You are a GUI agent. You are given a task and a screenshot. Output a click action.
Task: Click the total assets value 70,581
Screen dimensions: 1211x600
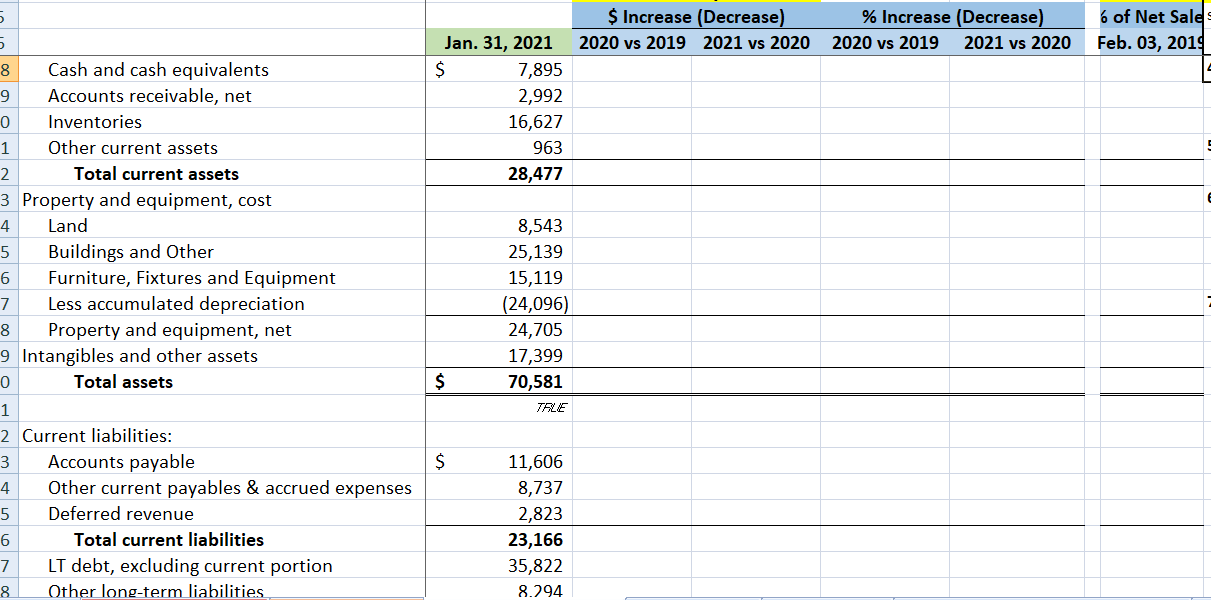[x=499, y=381]
